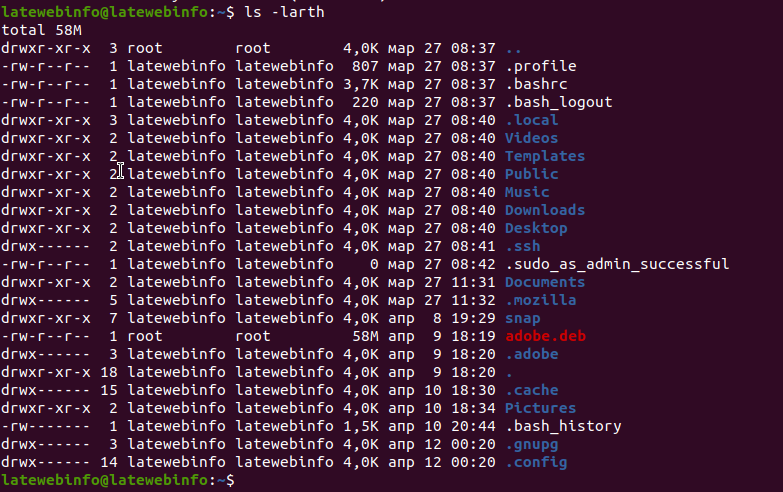The image size is (783, 492).
Task: Click the .config directory name
Action: pyautogui.click(x=536, y=462)
